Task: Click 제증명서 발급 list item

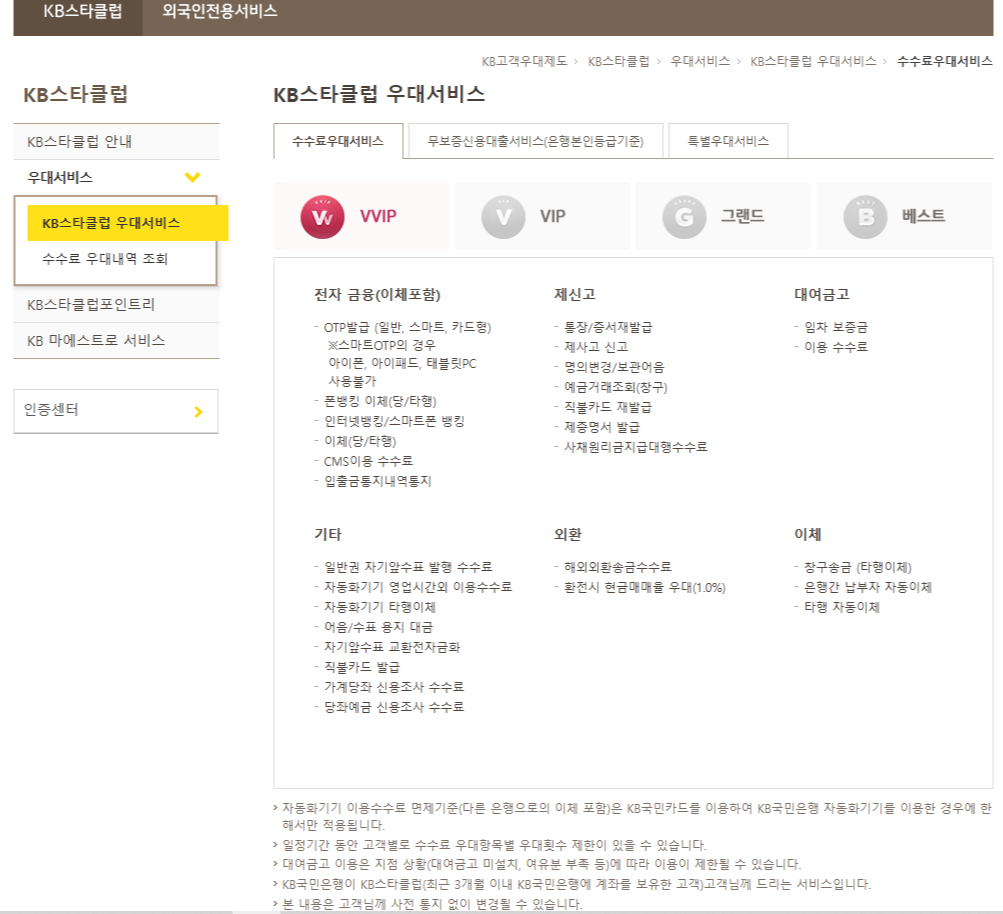Action: 601,427
